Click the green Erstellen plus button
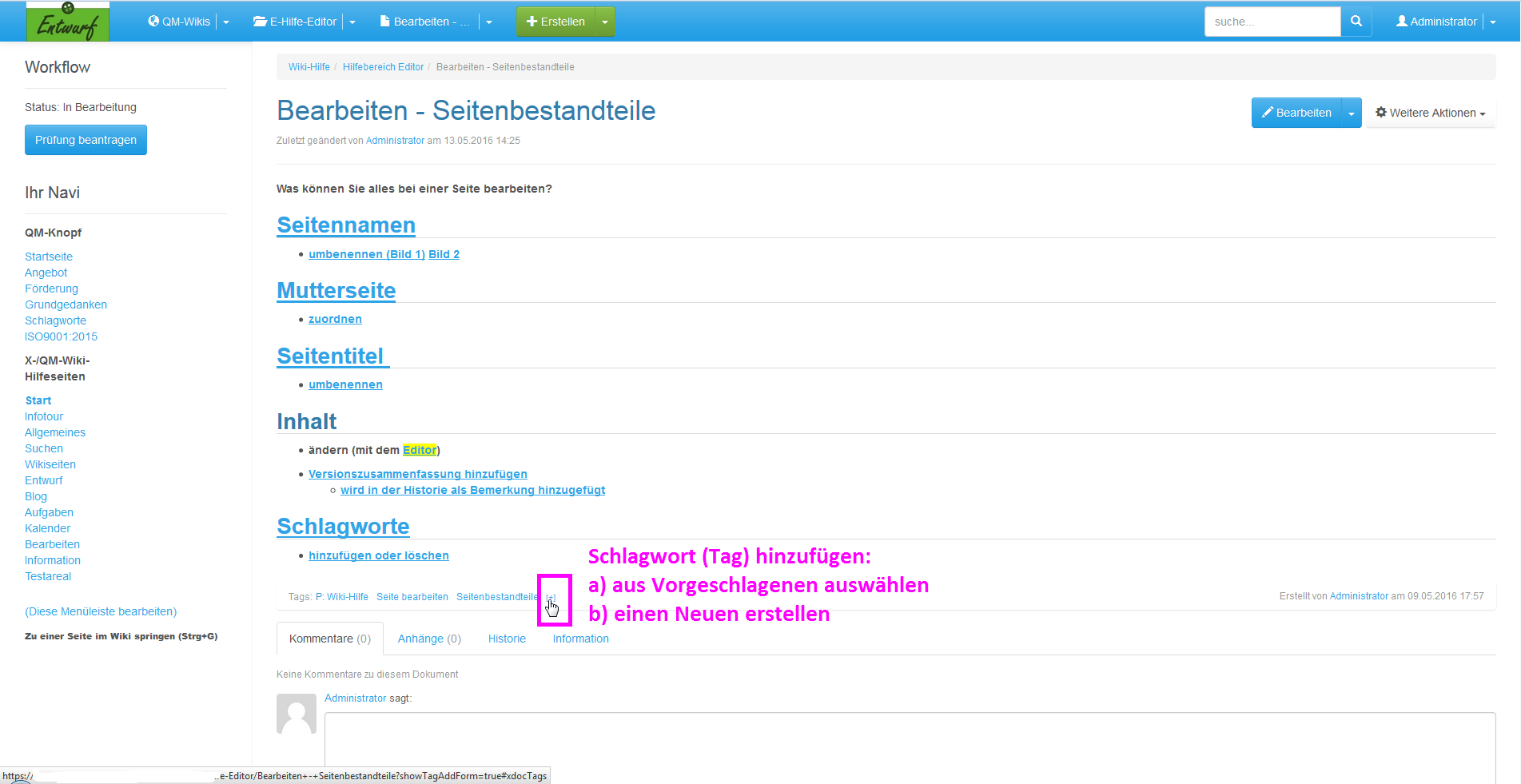1521x784 pixels. [555, 22]
